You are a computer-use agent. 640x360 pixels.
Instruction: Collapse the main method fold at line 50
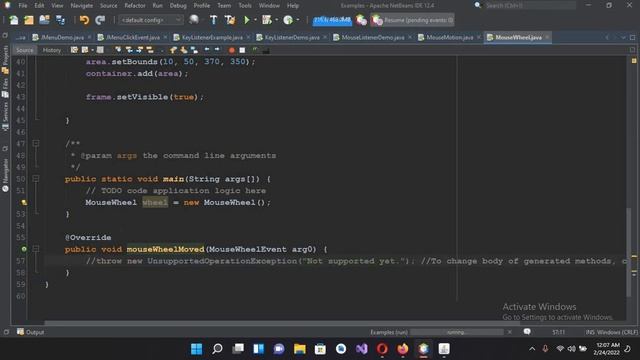tap(36, 178)
